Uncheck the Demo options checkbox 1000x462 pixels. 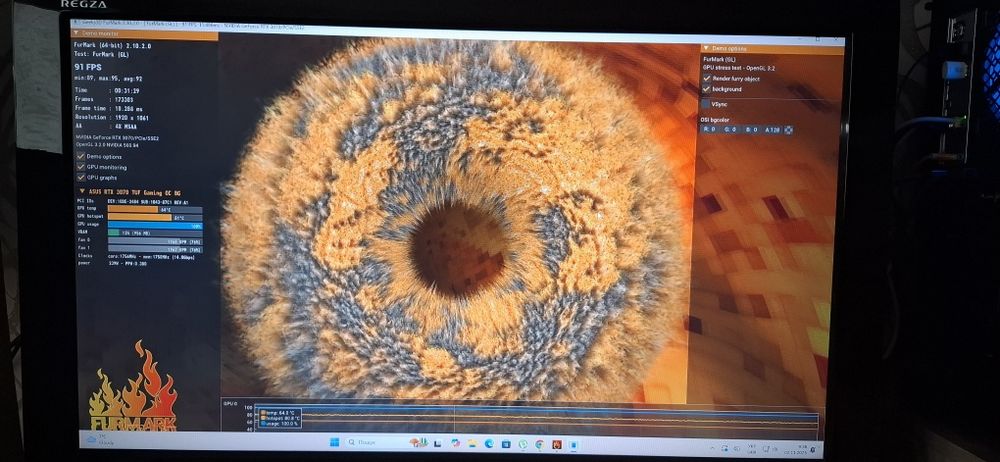81,156
